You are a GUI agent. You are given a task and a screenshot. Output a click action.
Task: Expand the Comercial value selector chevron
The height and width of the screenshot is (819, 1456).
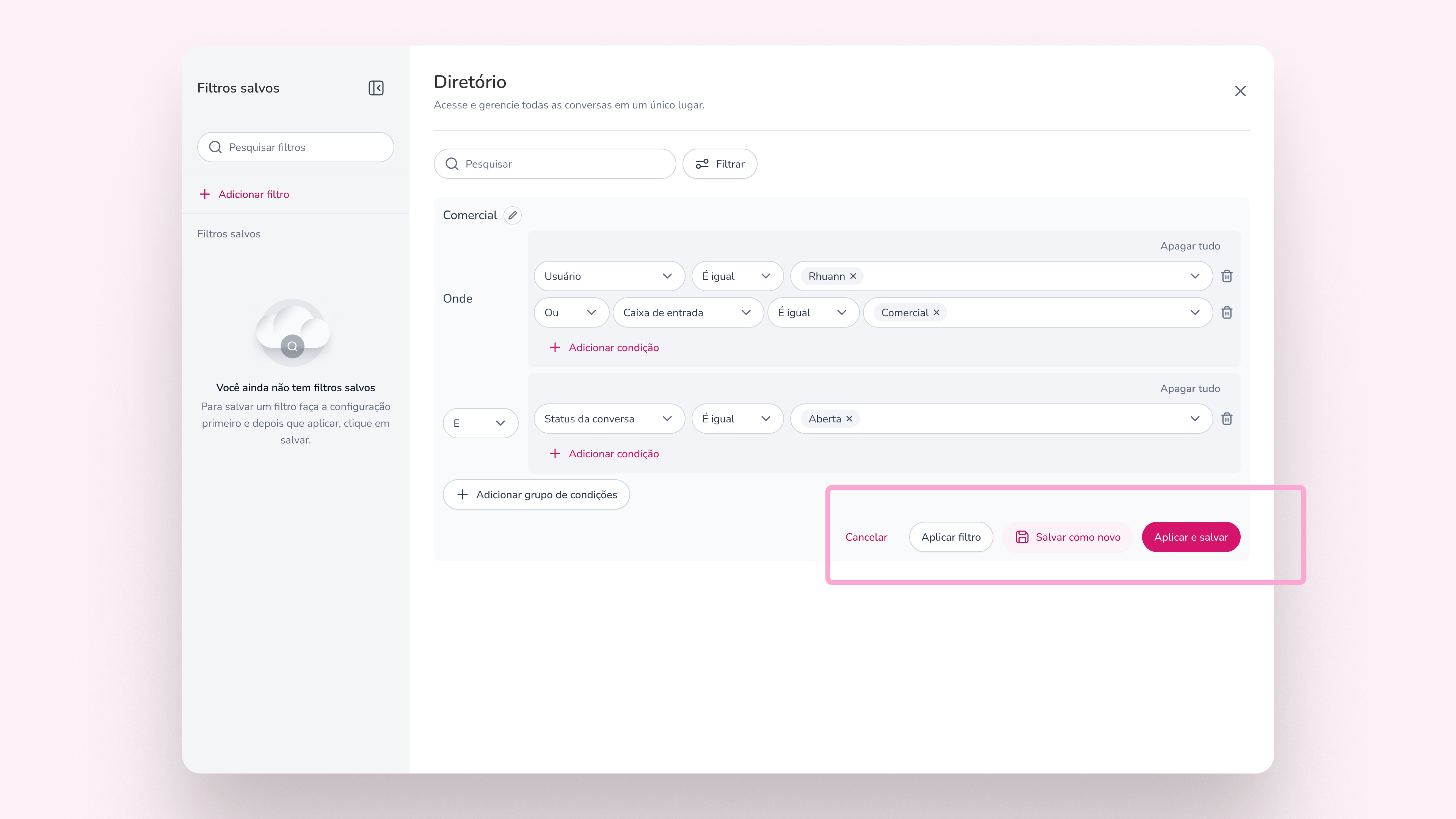(1194, 312)
